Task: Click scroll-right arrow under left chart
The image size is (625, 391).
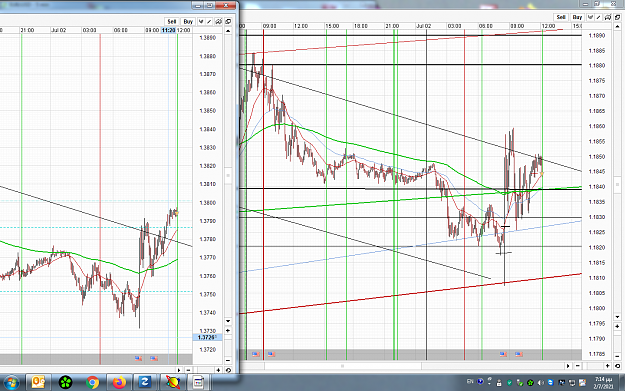Action: 179,370
